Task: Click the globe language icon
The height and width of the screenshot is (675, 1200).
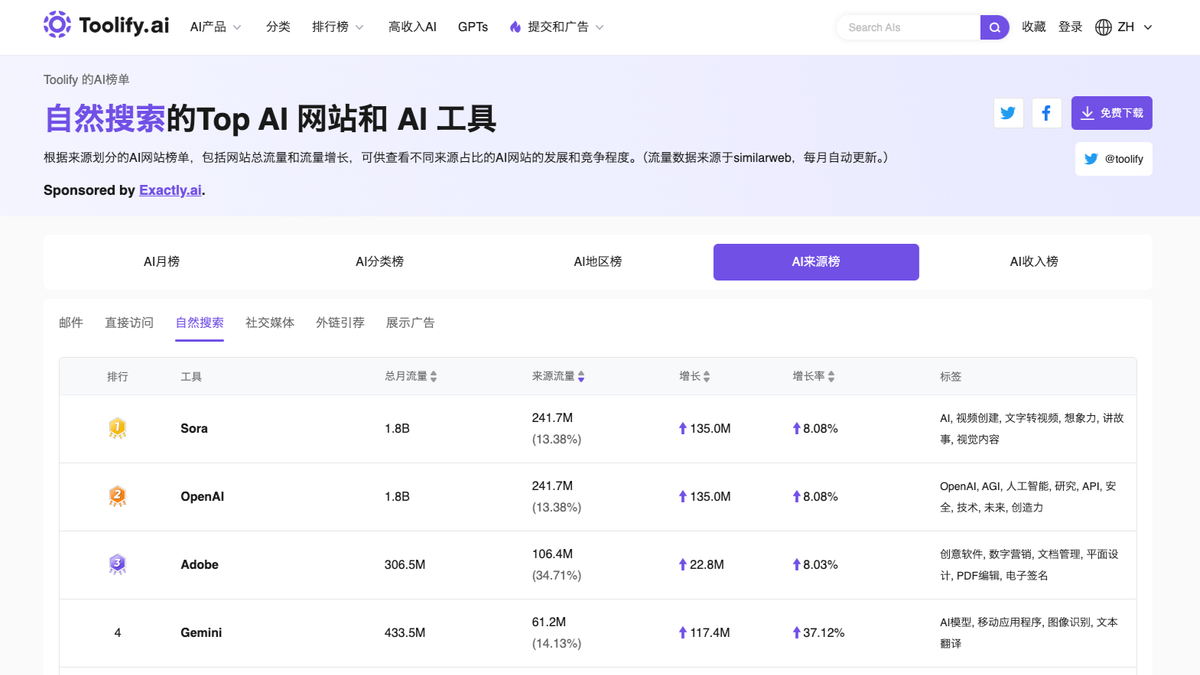Action: (1103, 27)
